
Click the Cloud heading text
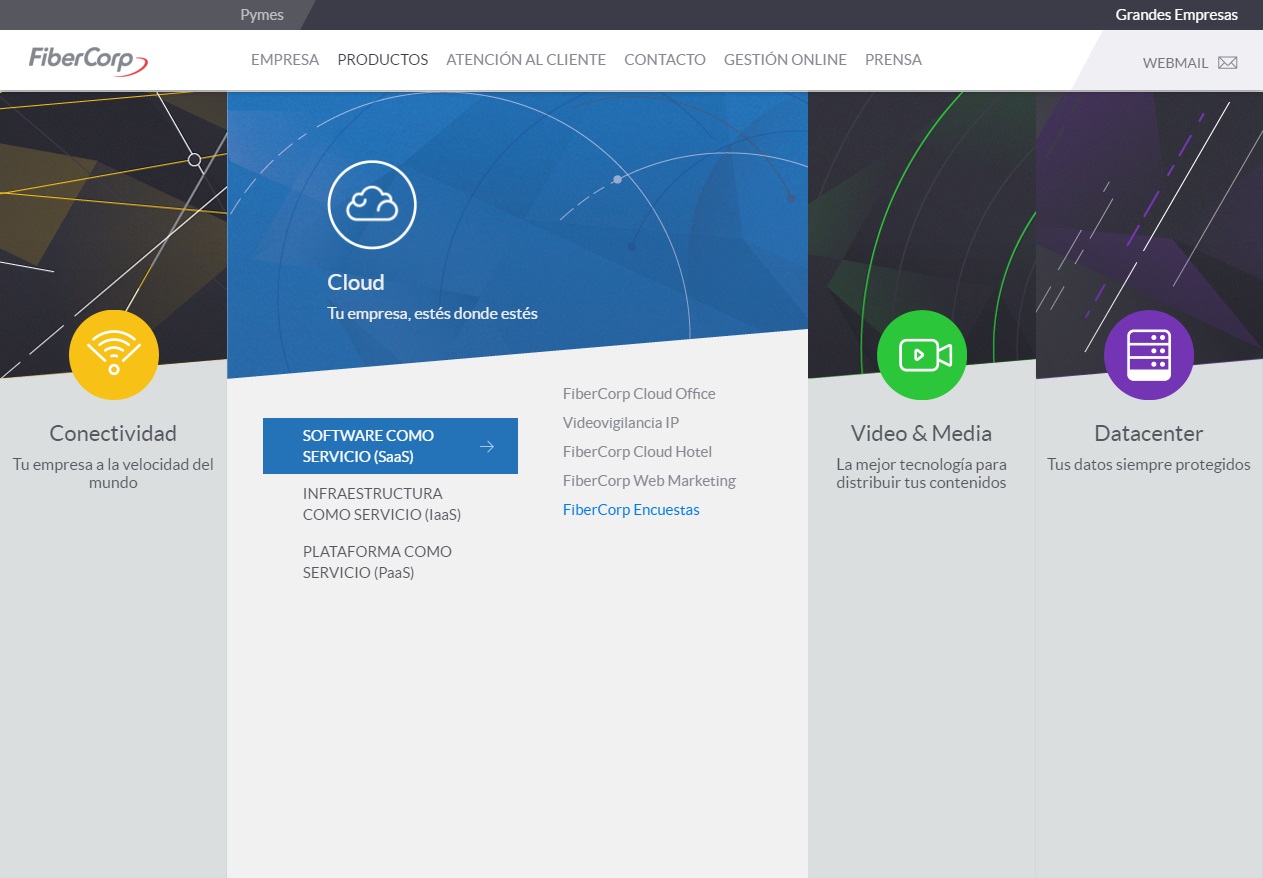(x=356, y=283)
